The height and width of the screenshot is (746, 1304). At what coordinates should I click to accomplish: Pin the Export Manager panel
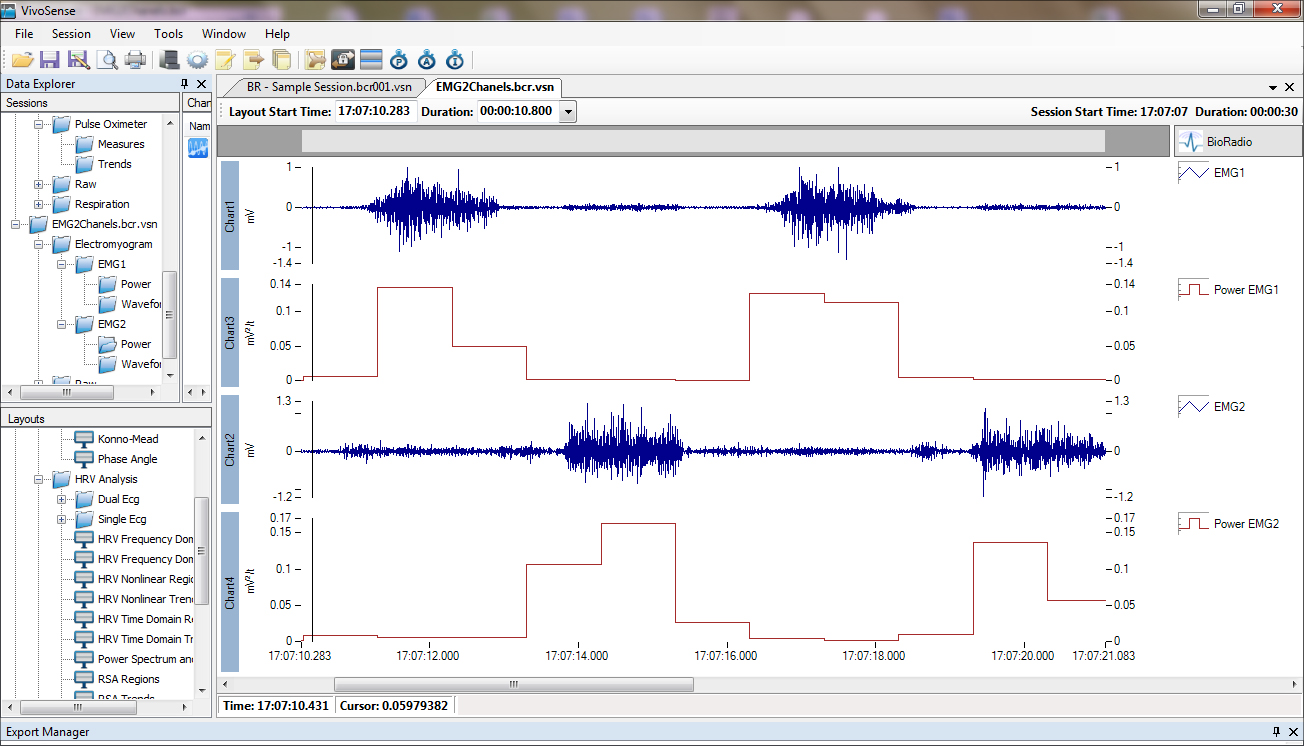(x=1277, y=732)
